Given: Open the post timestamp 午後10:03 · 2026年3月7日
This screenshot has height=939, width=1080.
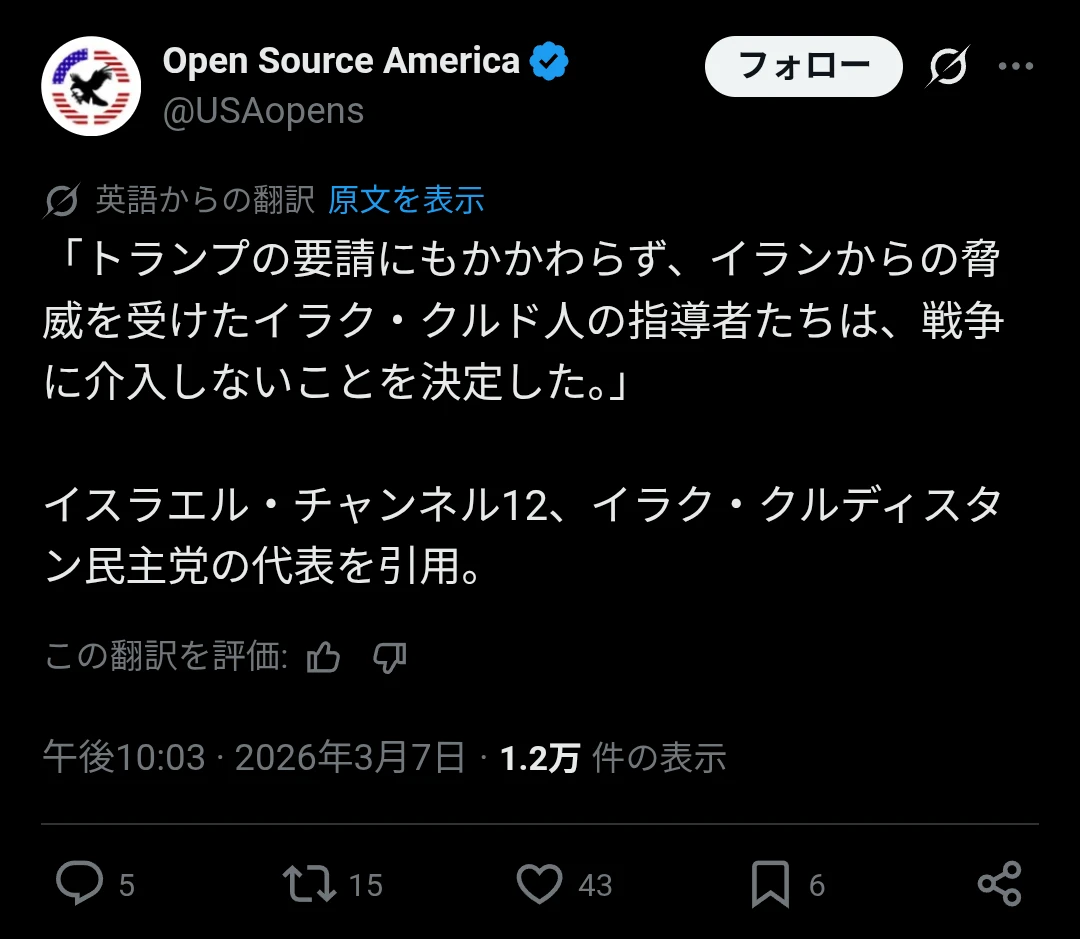Looking at the screenshot, I should [x=254, y=758].
